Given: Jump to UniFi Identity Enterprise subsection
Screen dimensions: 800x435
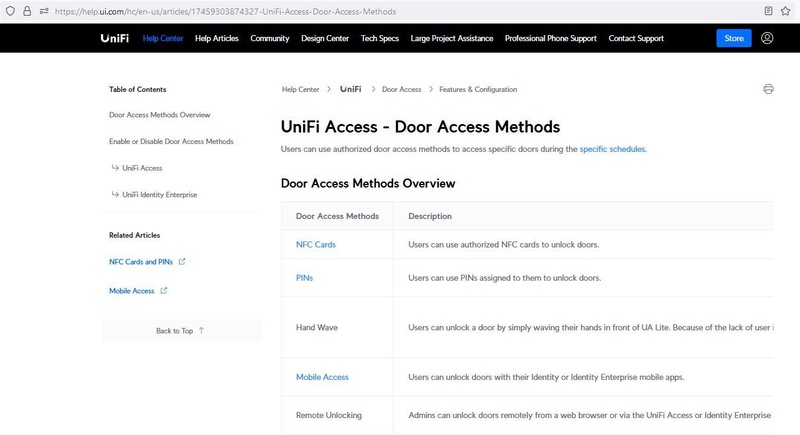Looking at the screenshot, I should click(159, 194).
